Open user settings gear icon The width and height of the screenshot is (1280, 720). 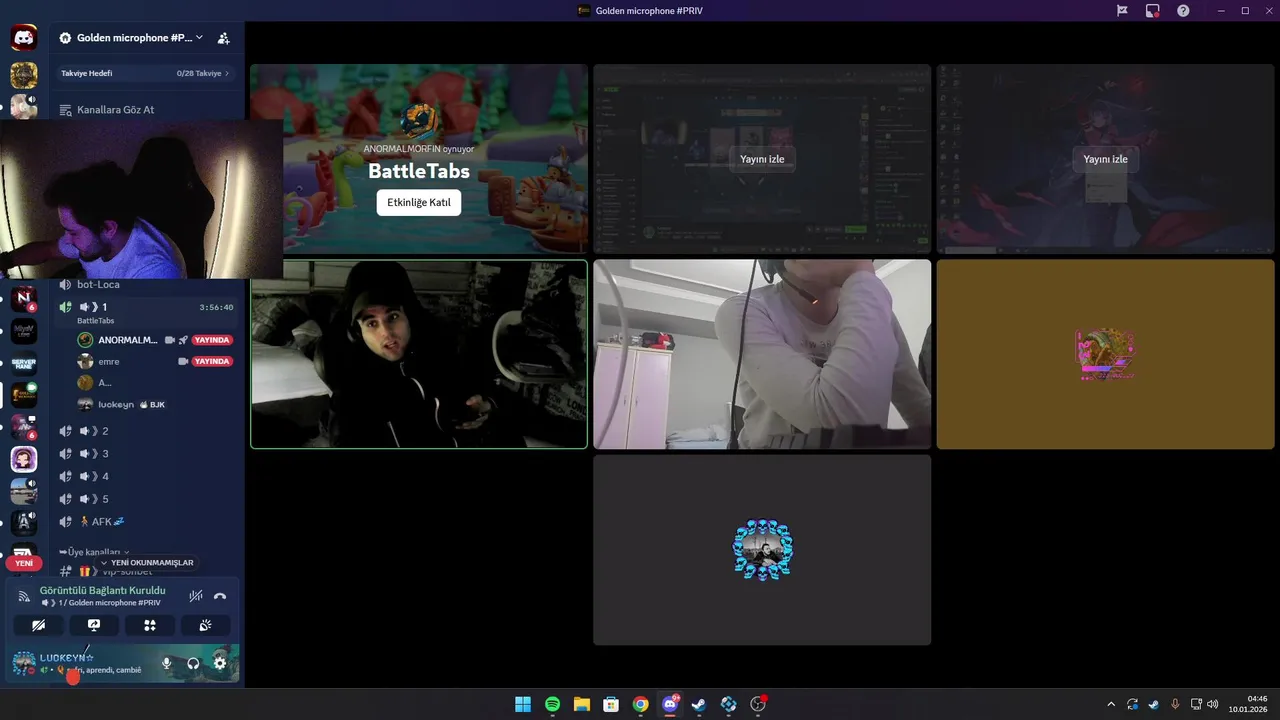click(220, 663)
